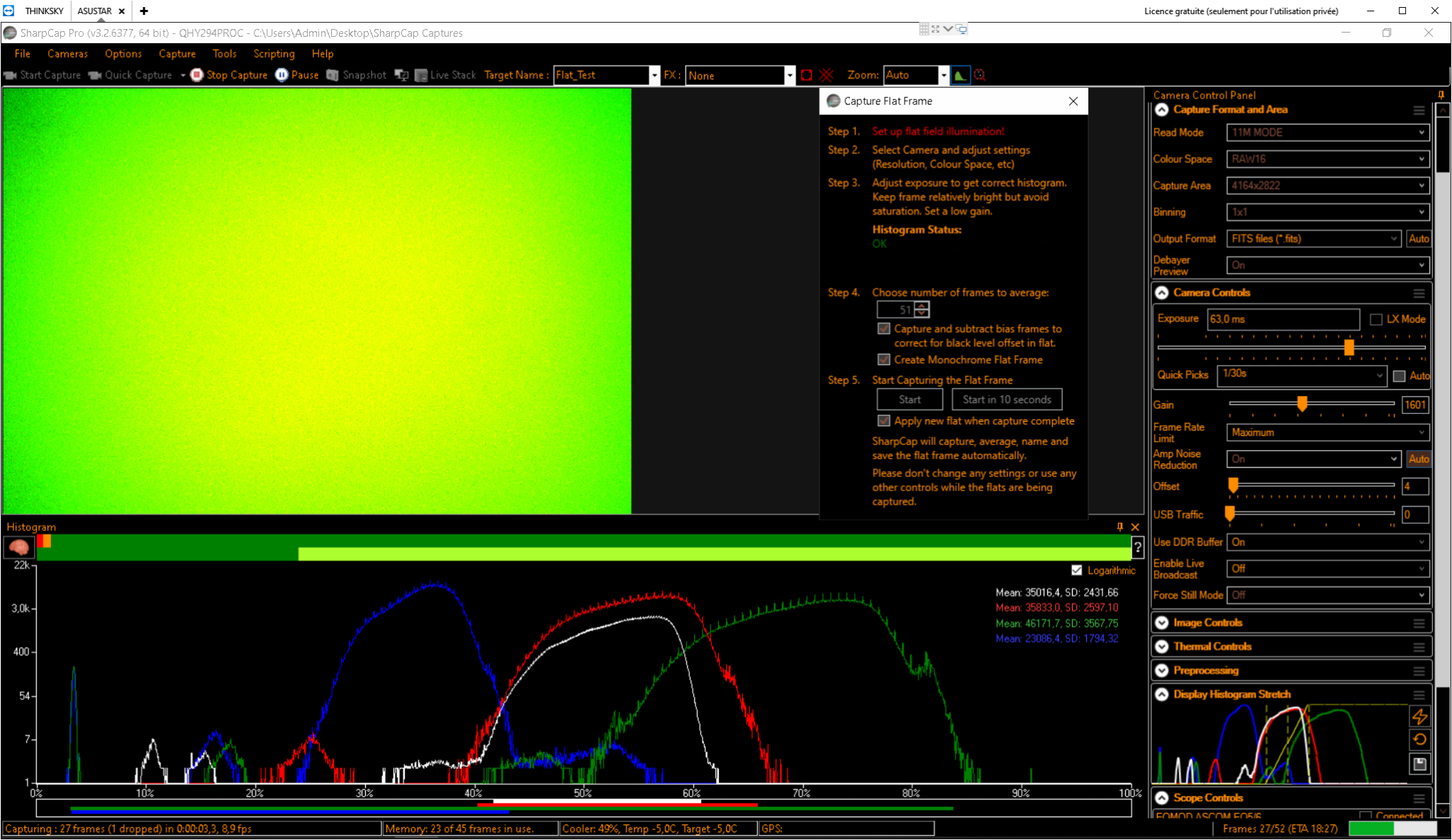
Task: Open the Tools menu
Action: pyautogui.click(x=225, y=54)
